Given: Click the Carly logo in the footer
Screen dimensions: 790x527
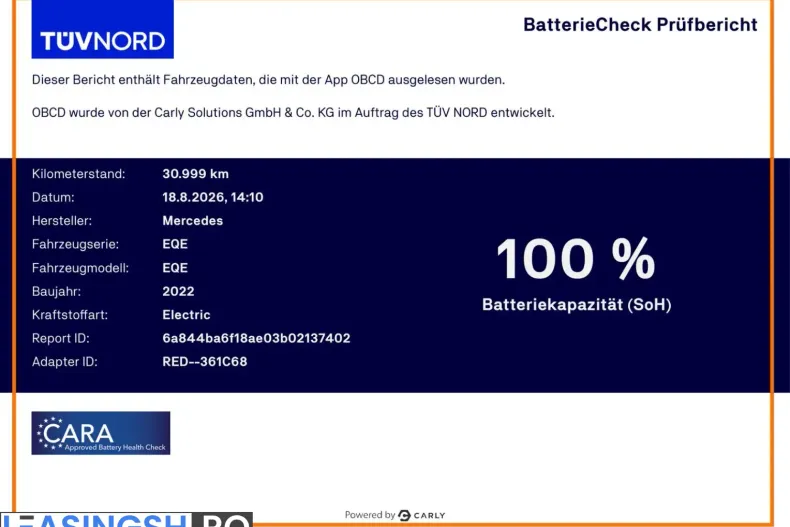Looking at the screenshot, I should [x=422, y=515].
